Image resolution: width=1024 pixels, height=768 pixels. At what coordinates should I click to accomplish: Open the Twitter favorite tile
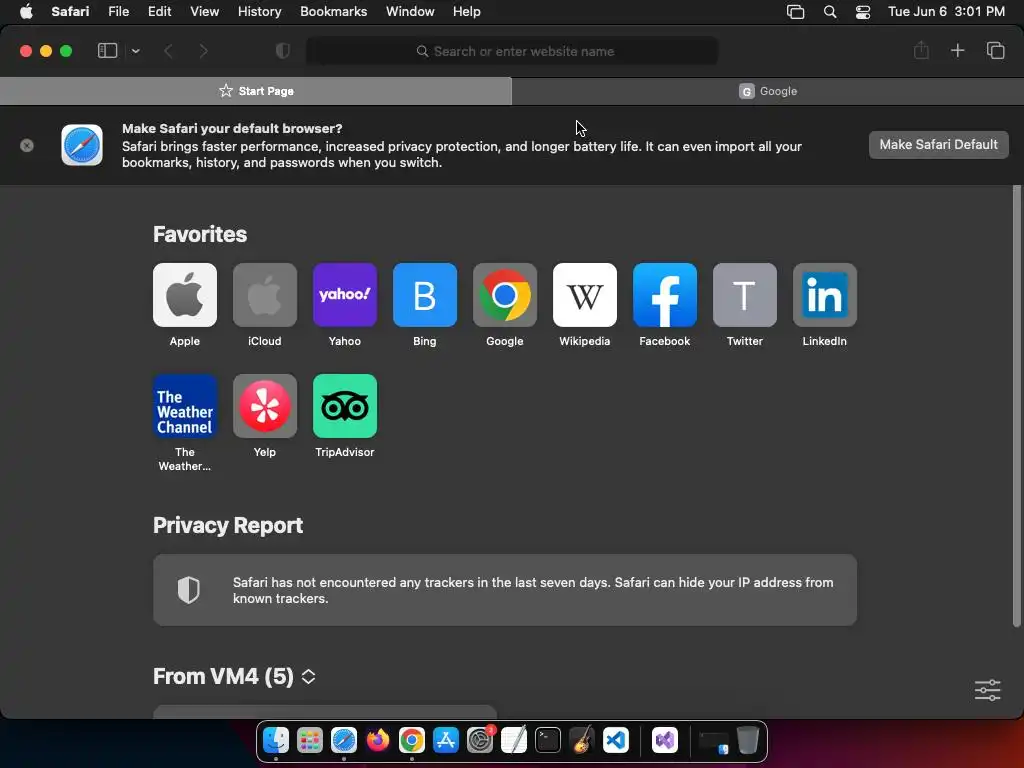click(x=744, y=295)
